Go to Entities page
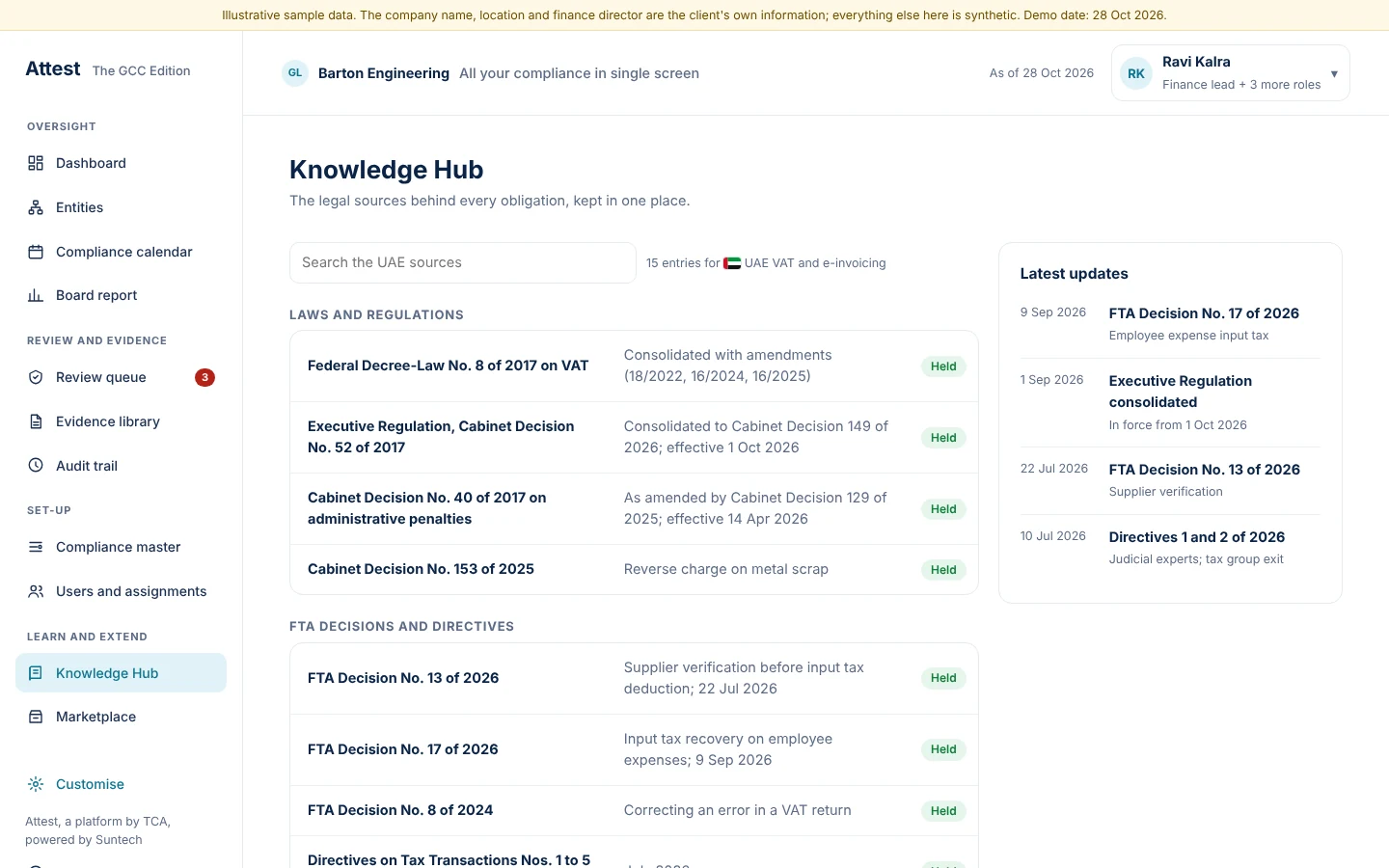 click(x=121, y=207)
